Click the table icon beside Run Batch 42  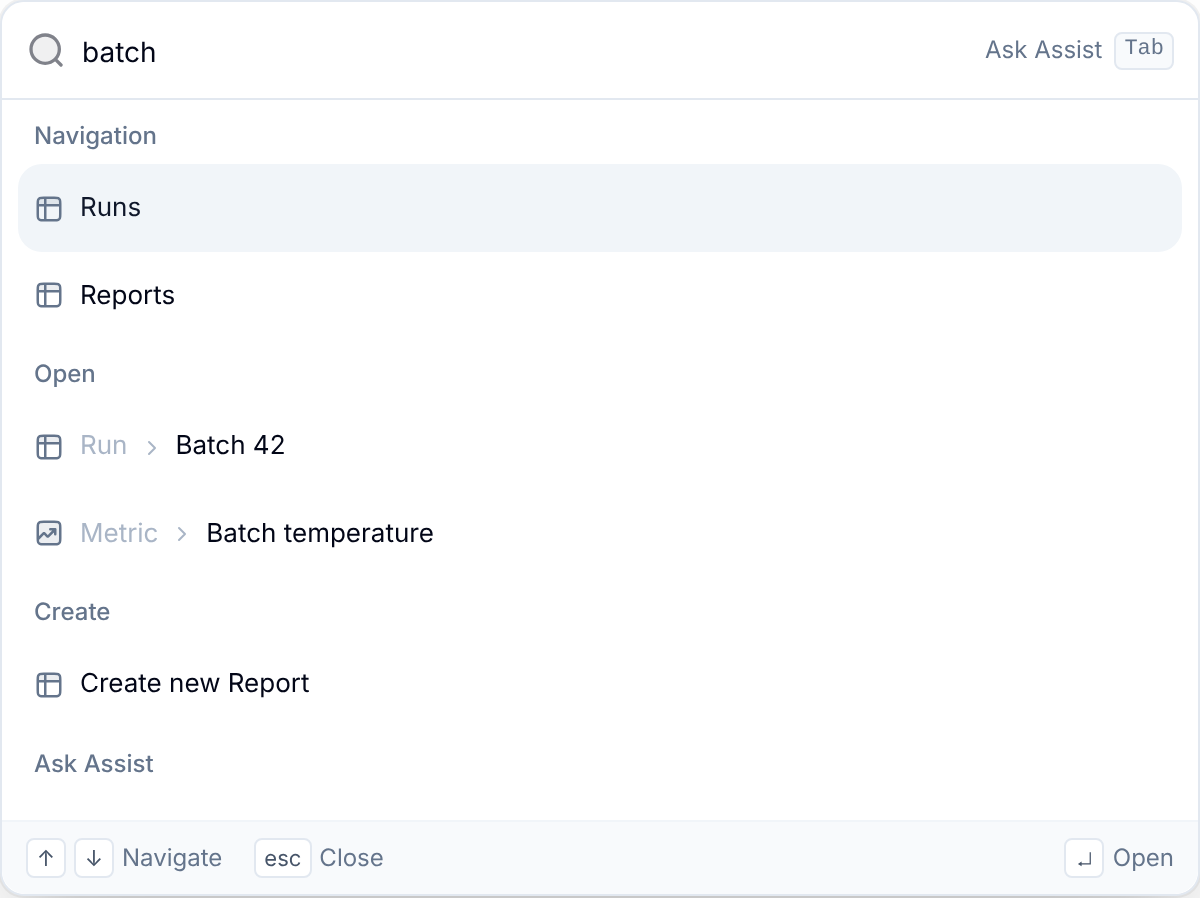coord(49,446)
